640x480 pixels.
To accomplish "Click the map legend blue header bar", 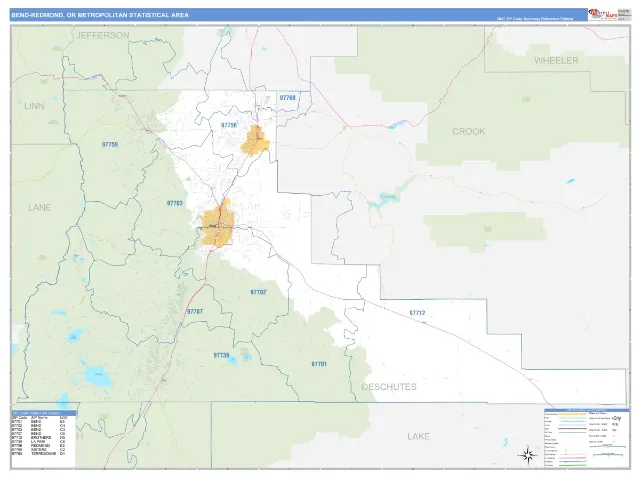I will (x=587, y=410).
